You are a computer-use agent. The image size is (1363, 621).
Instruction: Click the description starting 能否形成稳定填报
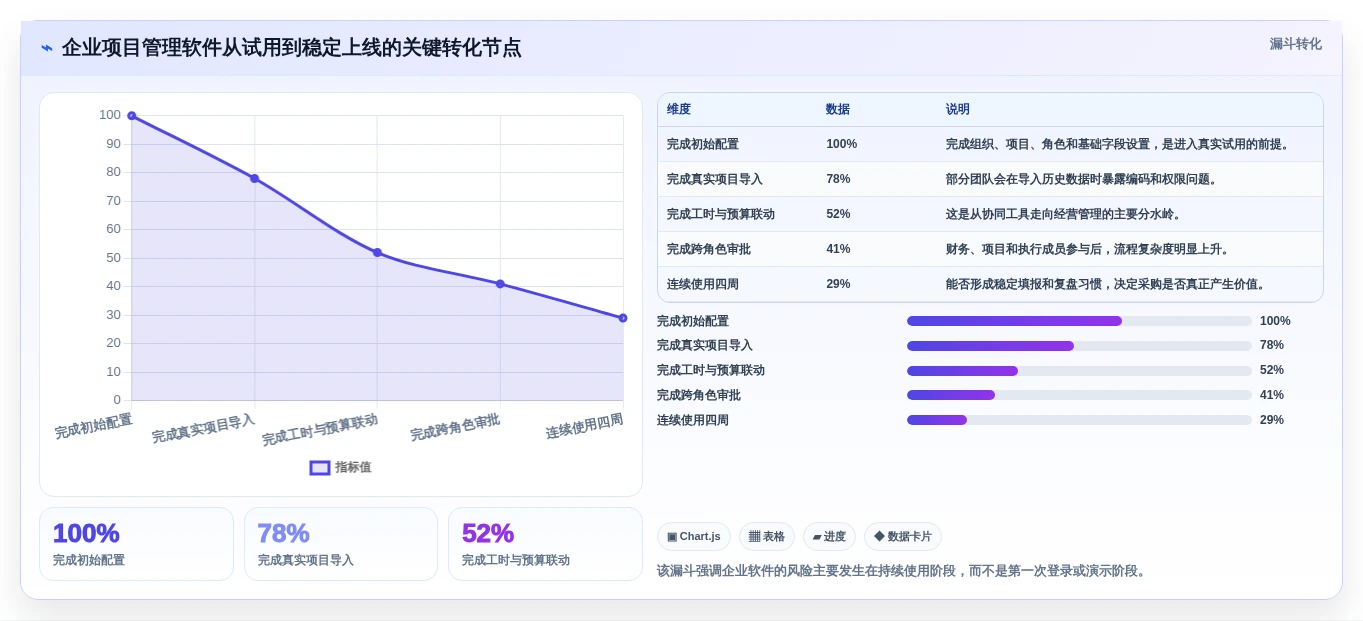point(1108,284)
